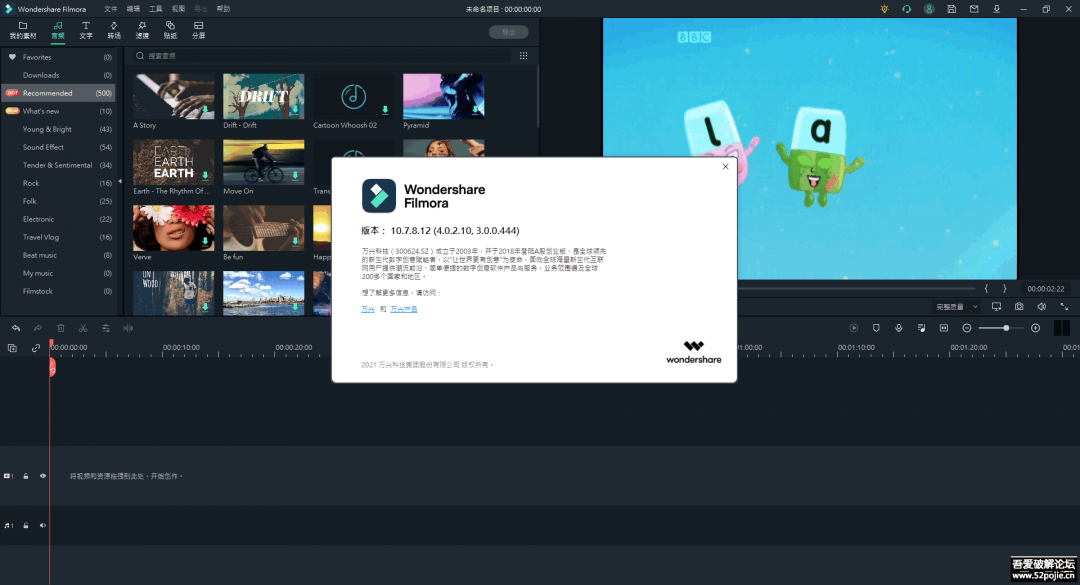This screenshot has height=585, width=1080.
Task: Take a snapshot with the camera icon
Action: [1019, 307]
